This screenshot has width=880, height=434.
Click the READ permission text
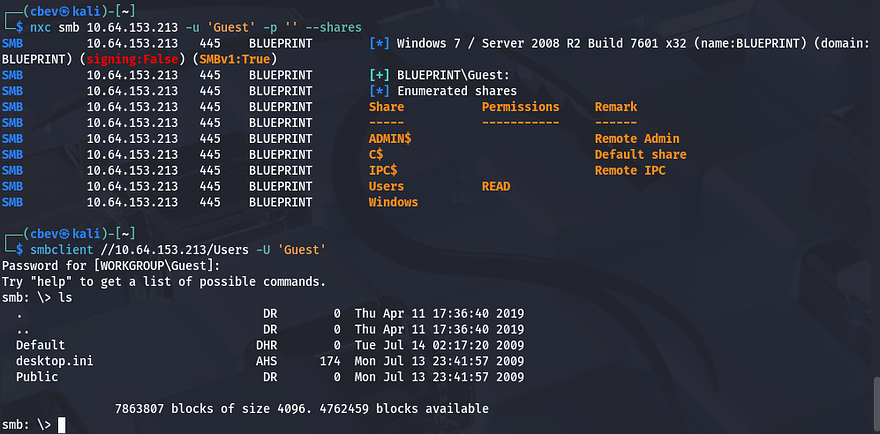pyautogui.click(x=496, y=187)
